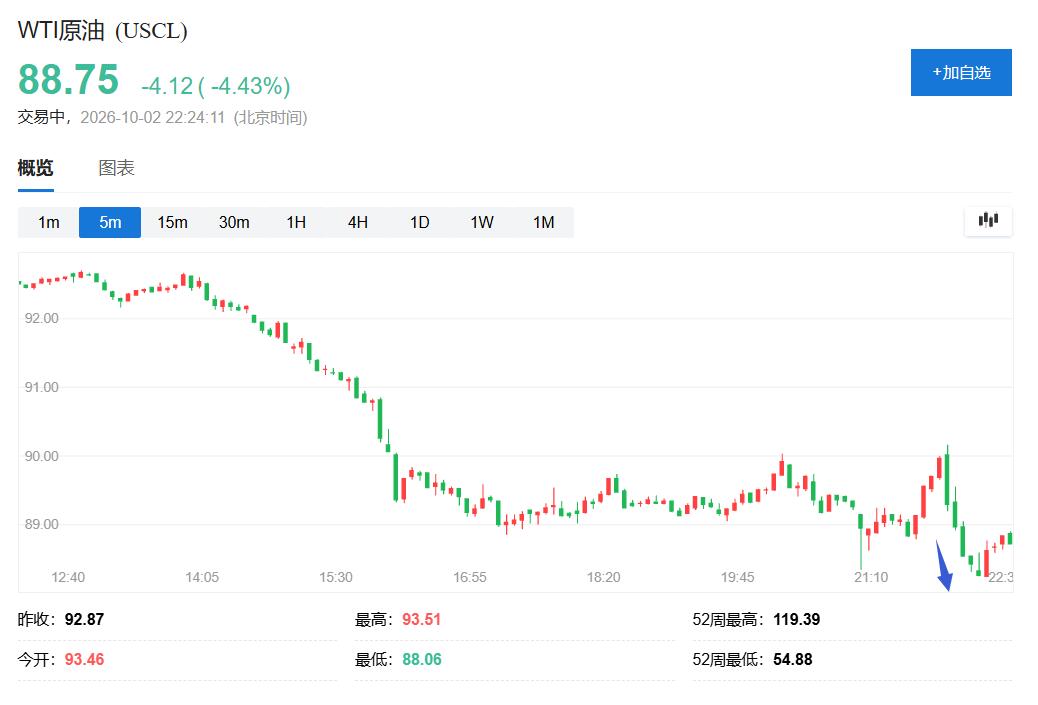Click the 52周最低 value 54.88
The height and width of the screenshot is (705, 1038).
point(792,660)
